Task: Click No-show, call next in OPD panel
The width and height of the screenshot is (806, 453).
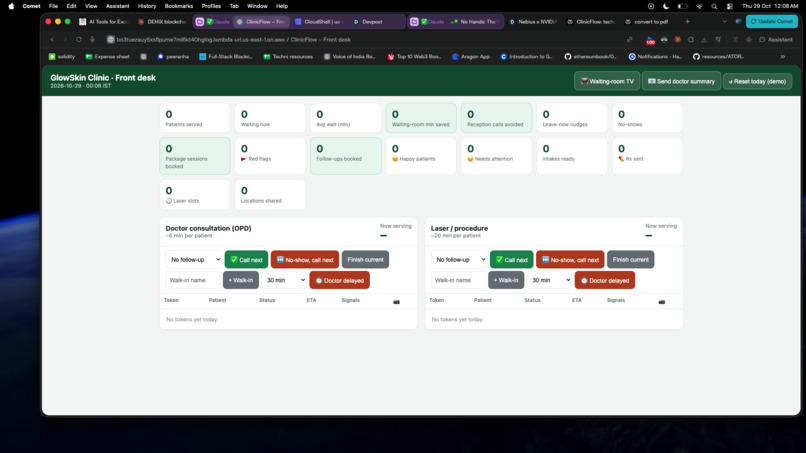Action: [x=305, y=260]
